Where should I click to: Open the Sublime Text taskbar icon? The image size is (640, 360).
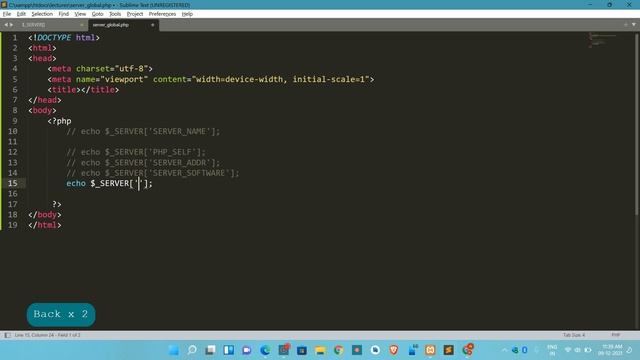click(449, 350)
